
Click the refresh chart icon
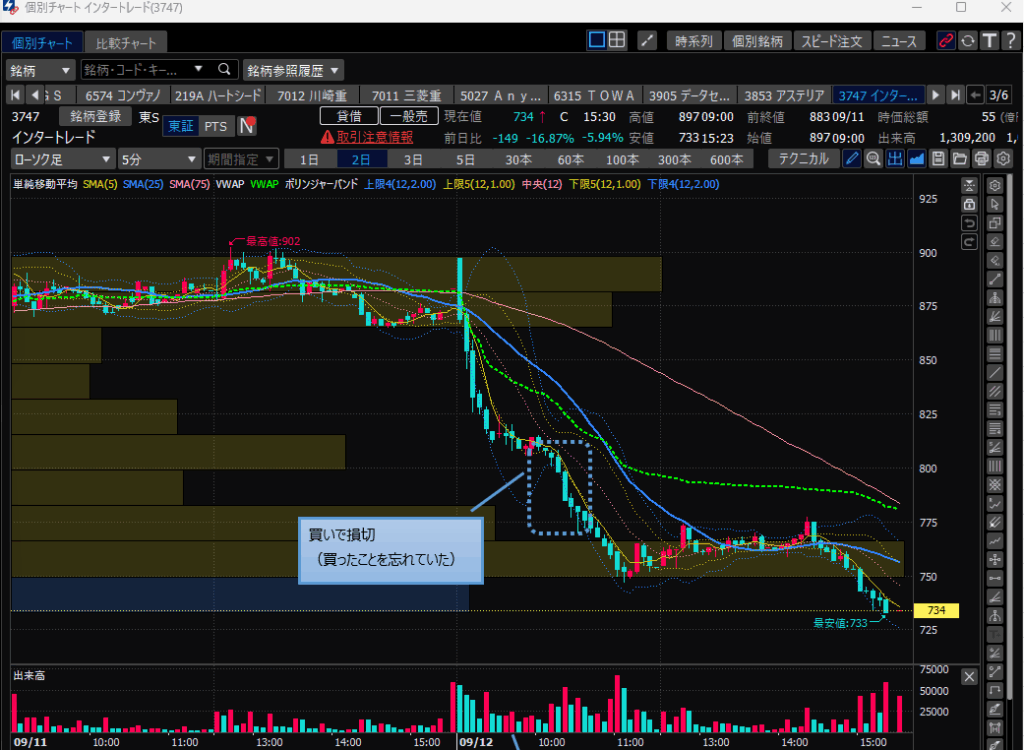tap(967, 41)
